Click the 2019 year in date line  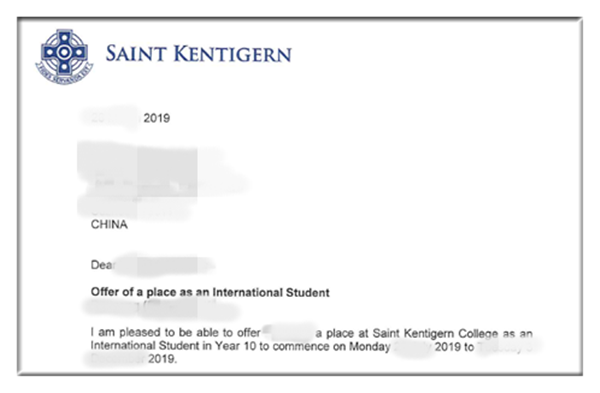[157, 118]
